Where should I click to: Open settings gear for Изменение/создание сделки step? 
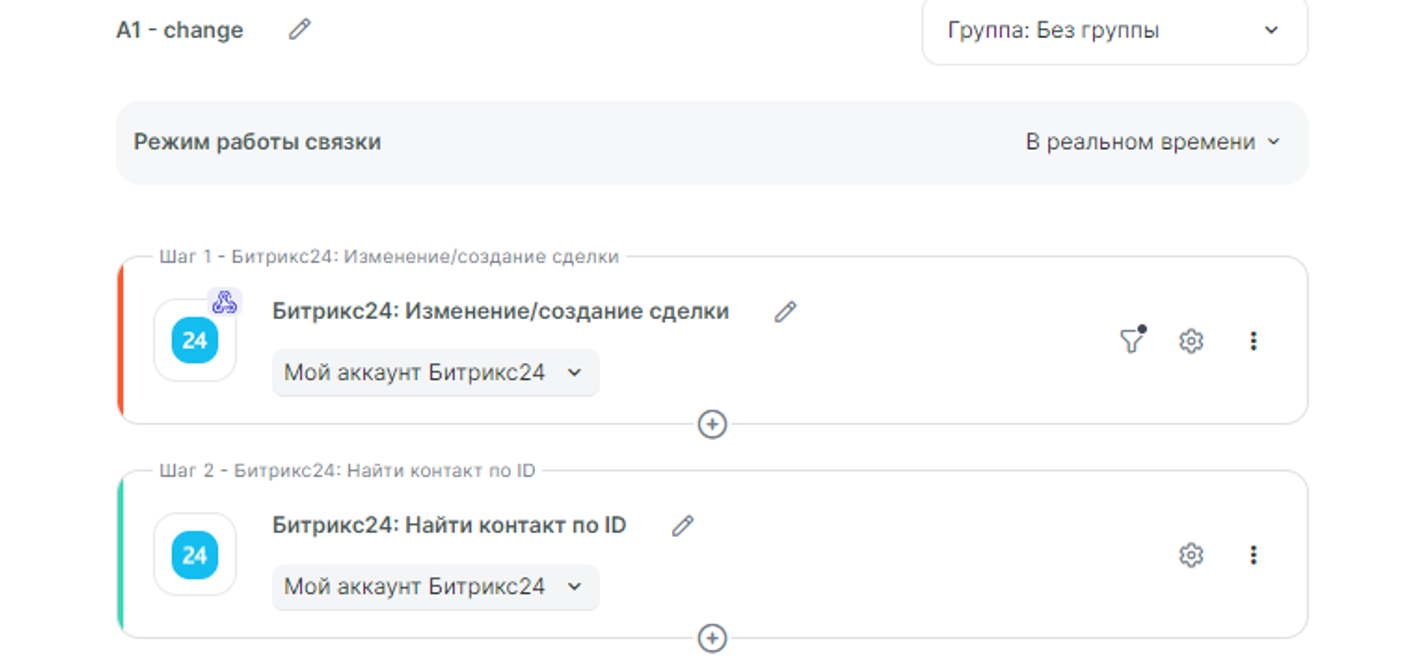(1190, 341)
